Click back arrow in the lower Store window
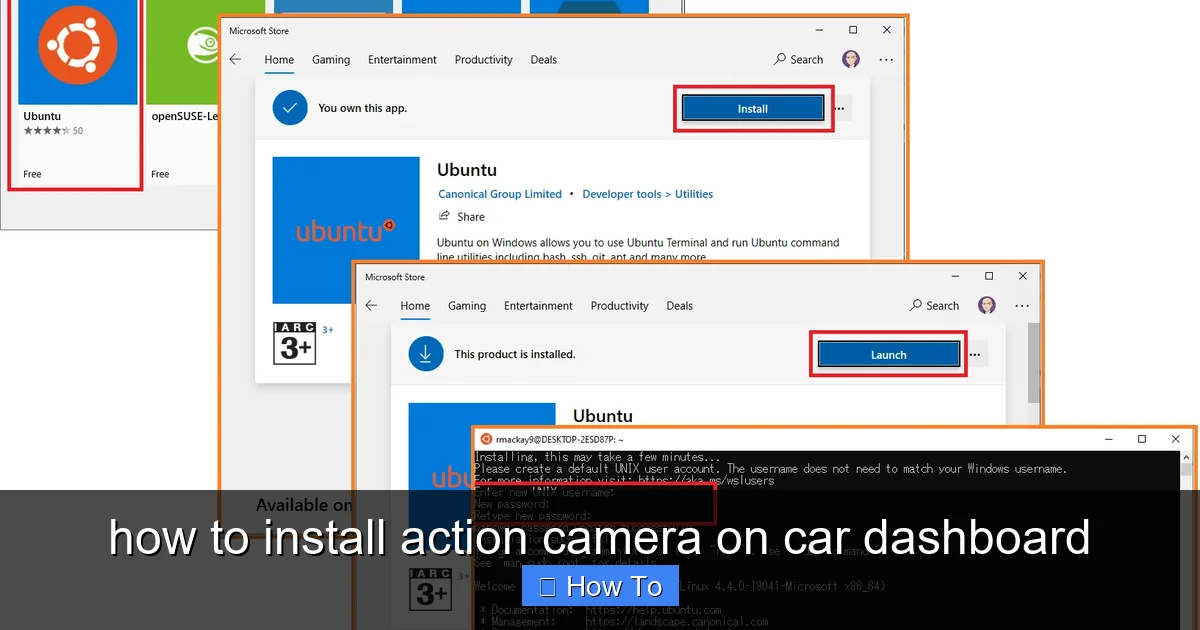This screenshot has width=1200, height=630. coord(371,306)
